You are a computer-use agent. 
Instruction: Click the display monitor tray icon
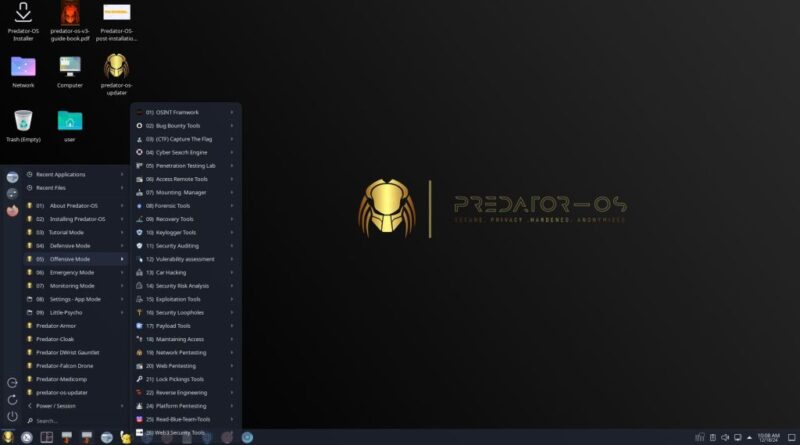(x=737, y=437)
